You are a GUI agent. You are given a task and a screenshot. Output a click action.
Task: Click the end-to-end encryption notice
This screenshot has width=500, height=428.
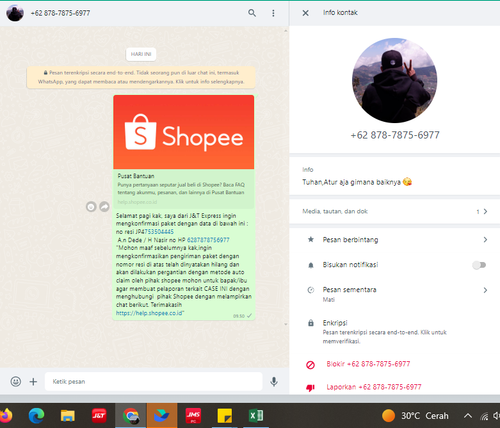point(141,77)
